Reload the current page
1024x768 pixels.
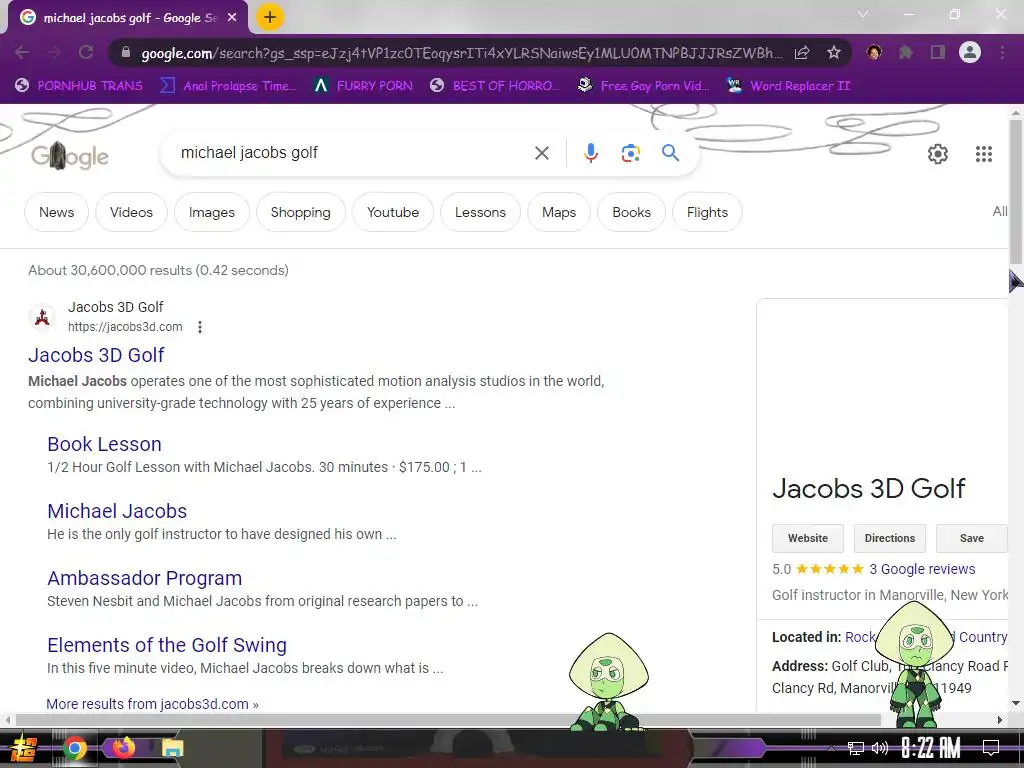coord(86,52)
